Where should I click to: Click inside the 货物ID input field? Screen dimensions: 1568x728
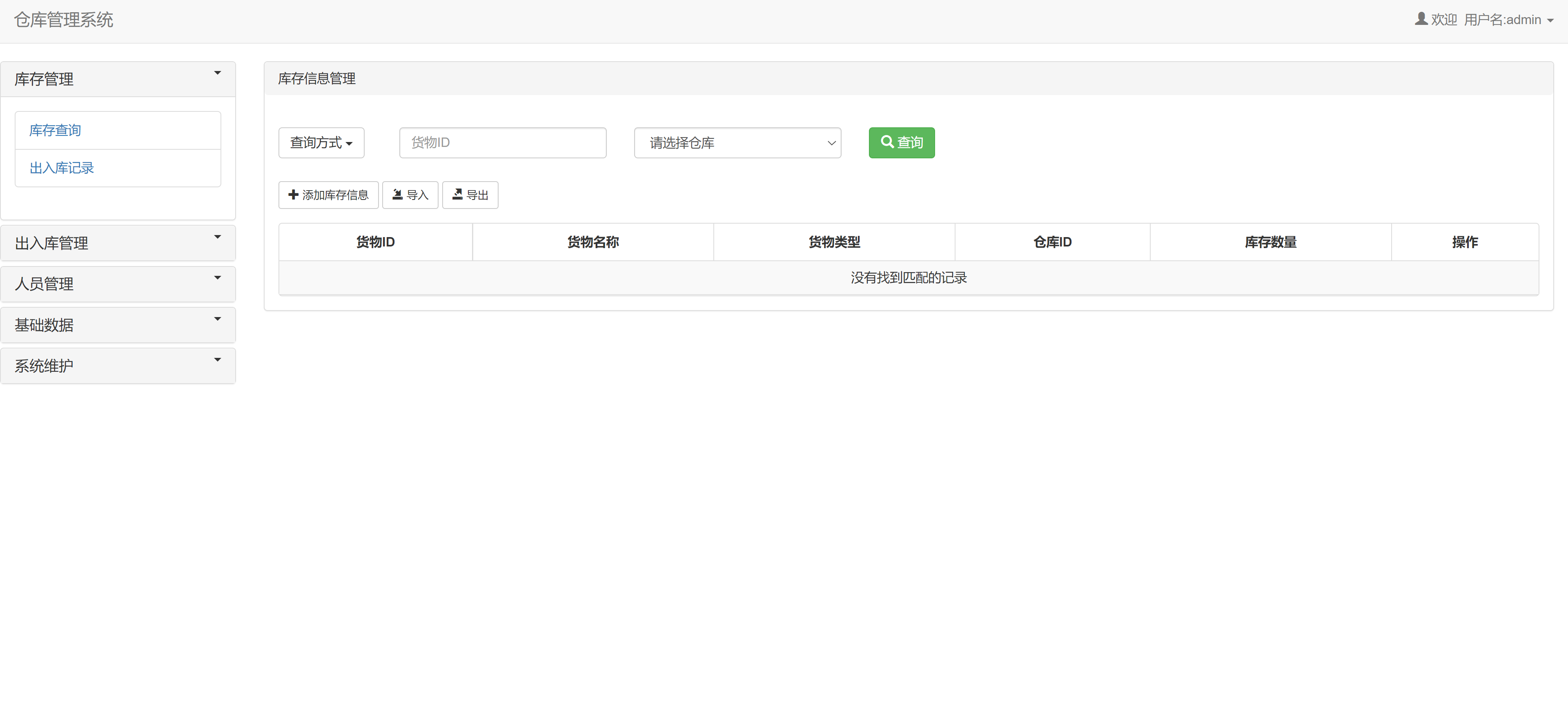click(x=502, y=142)
